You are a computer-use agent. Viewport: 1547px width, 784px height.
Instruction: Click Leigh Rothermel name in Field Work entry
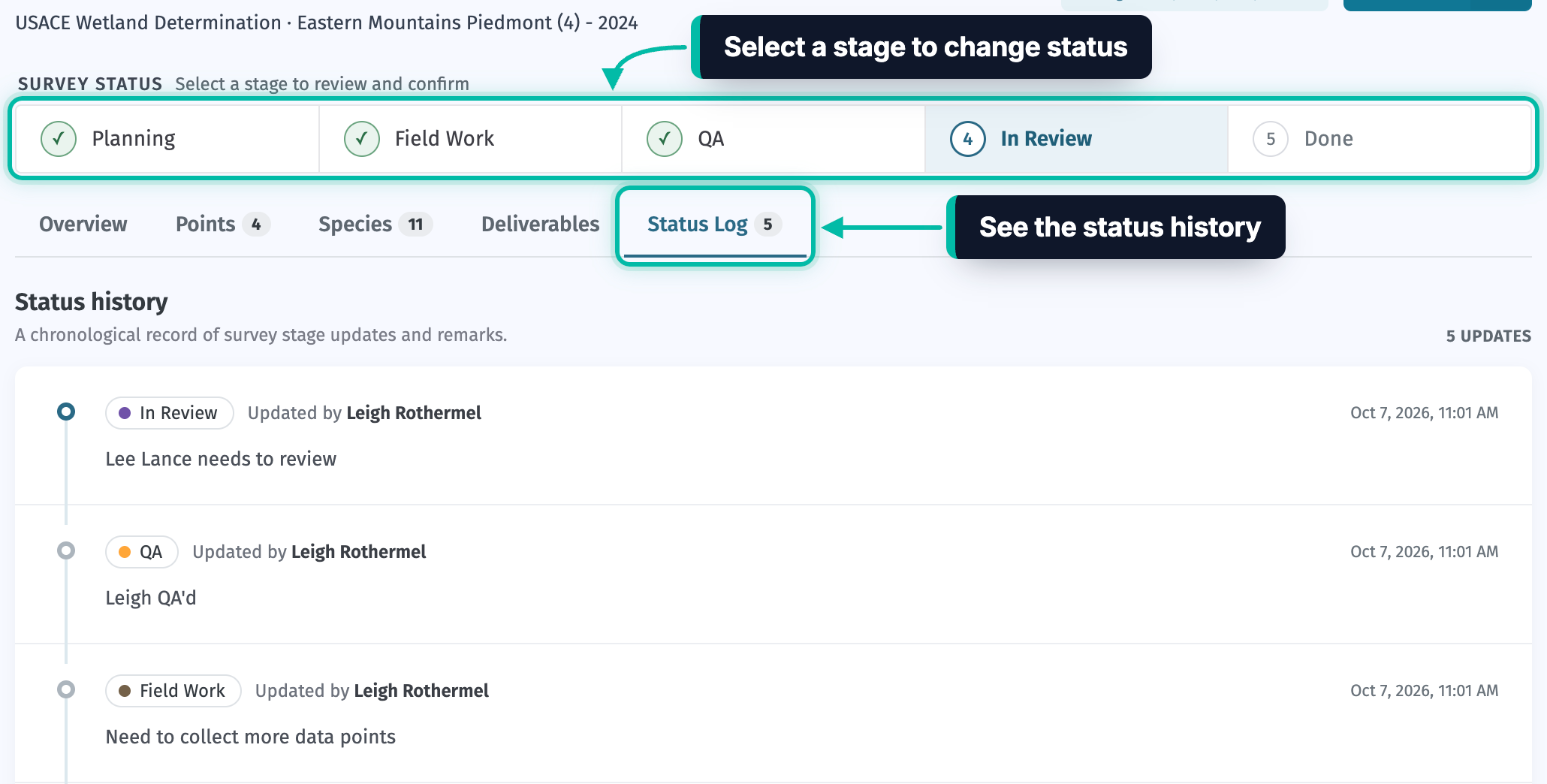point(421,691)
